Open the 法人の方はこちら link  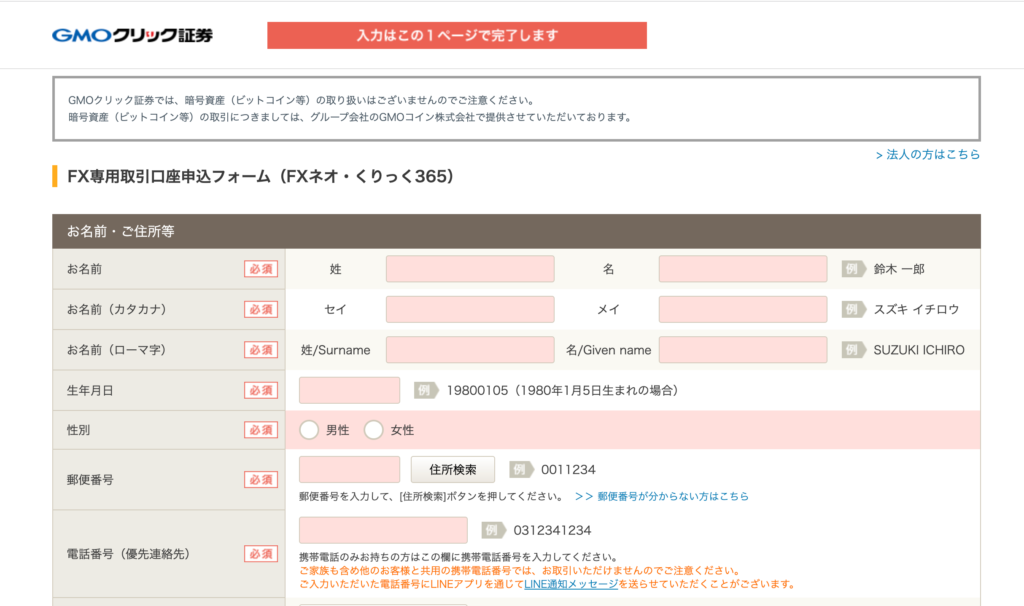pyautogui.click(x=928, y=155)
